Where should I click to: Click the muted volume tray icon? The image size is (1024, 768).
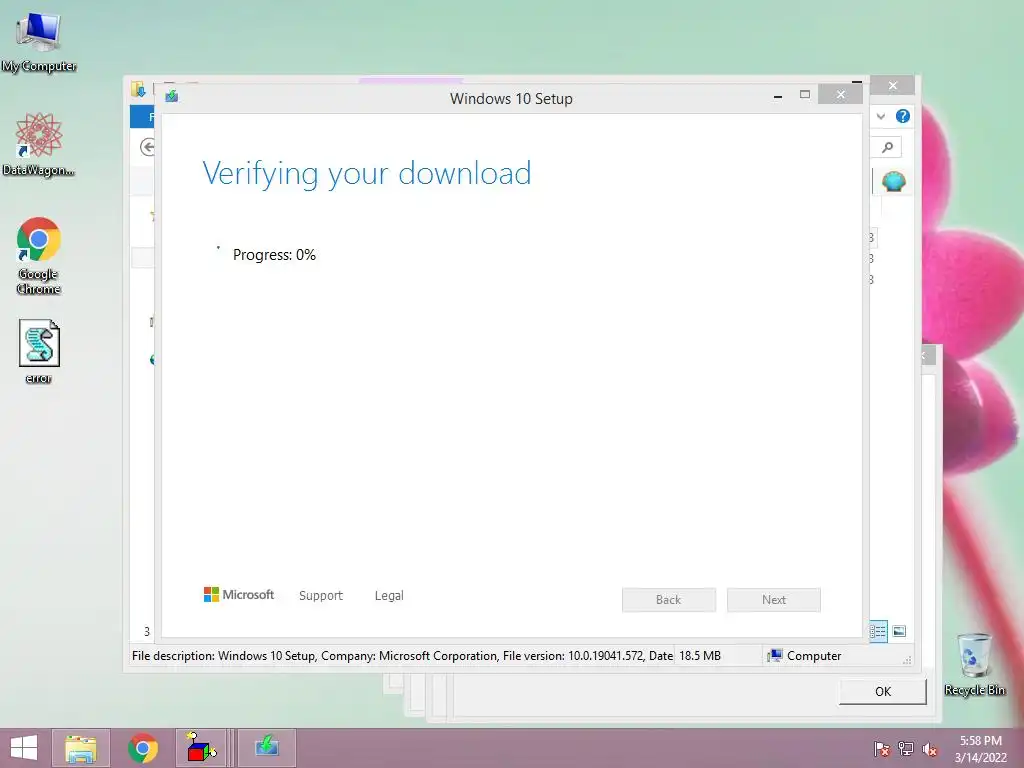[x=930, y=749]
